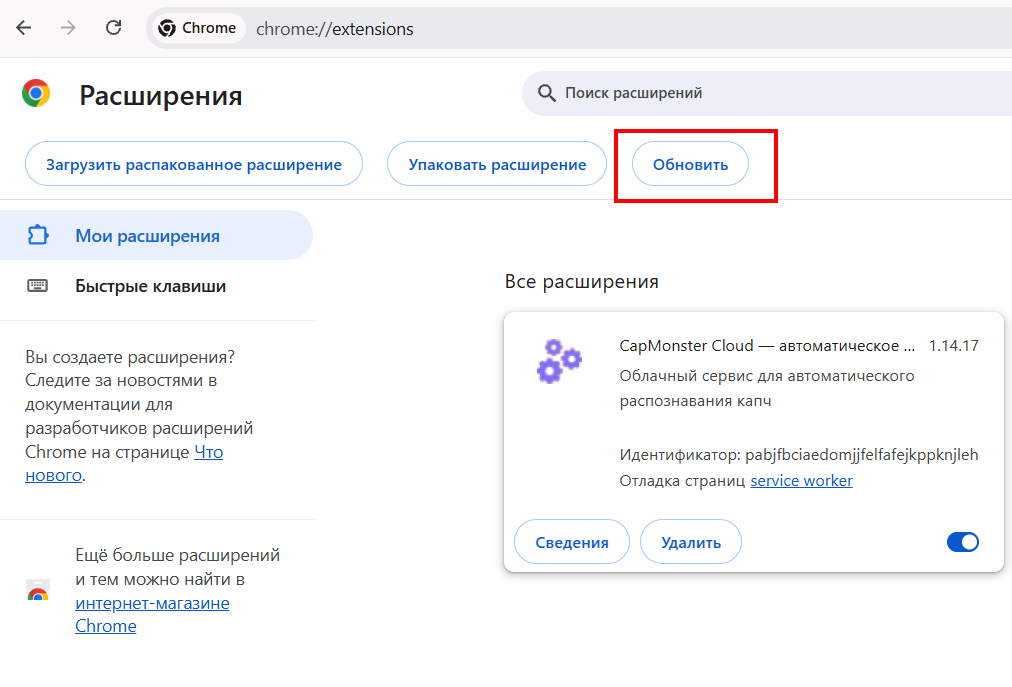
Task: Focus the Поиск расширений search field
Action: point(768,93)
